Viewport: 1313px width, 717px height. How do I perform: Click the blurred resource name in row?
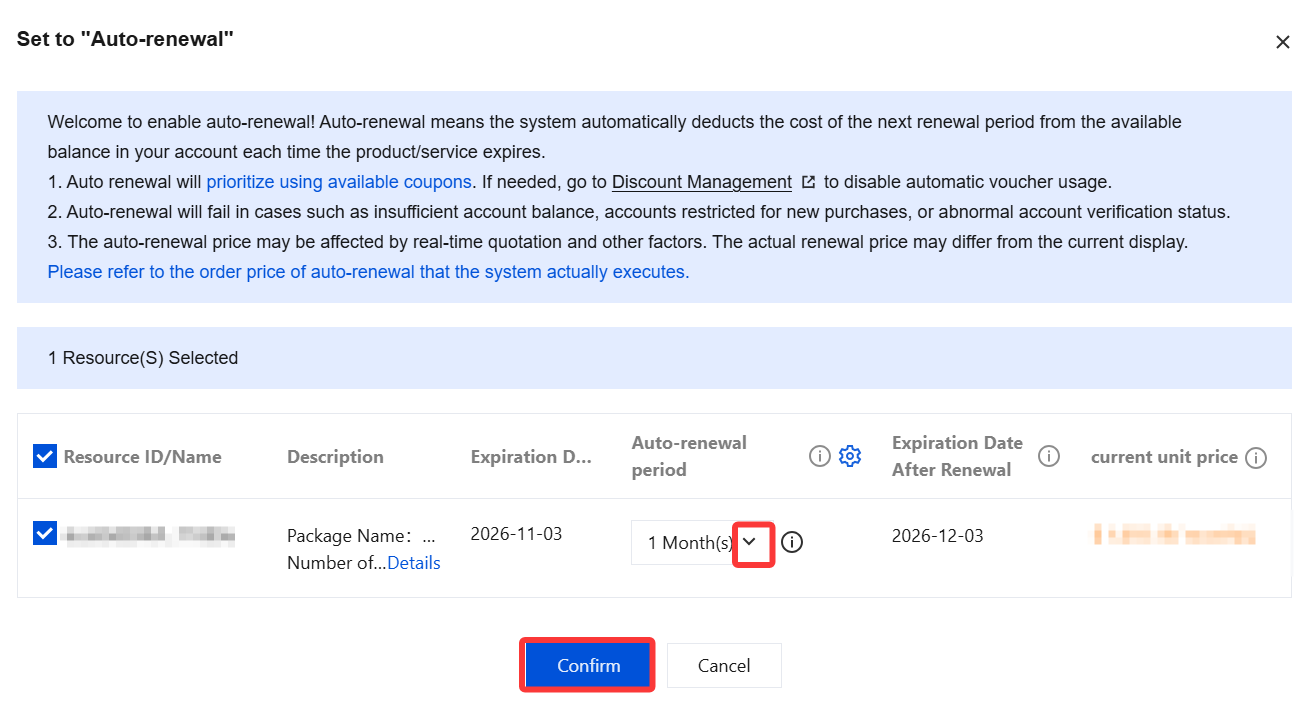150,536
